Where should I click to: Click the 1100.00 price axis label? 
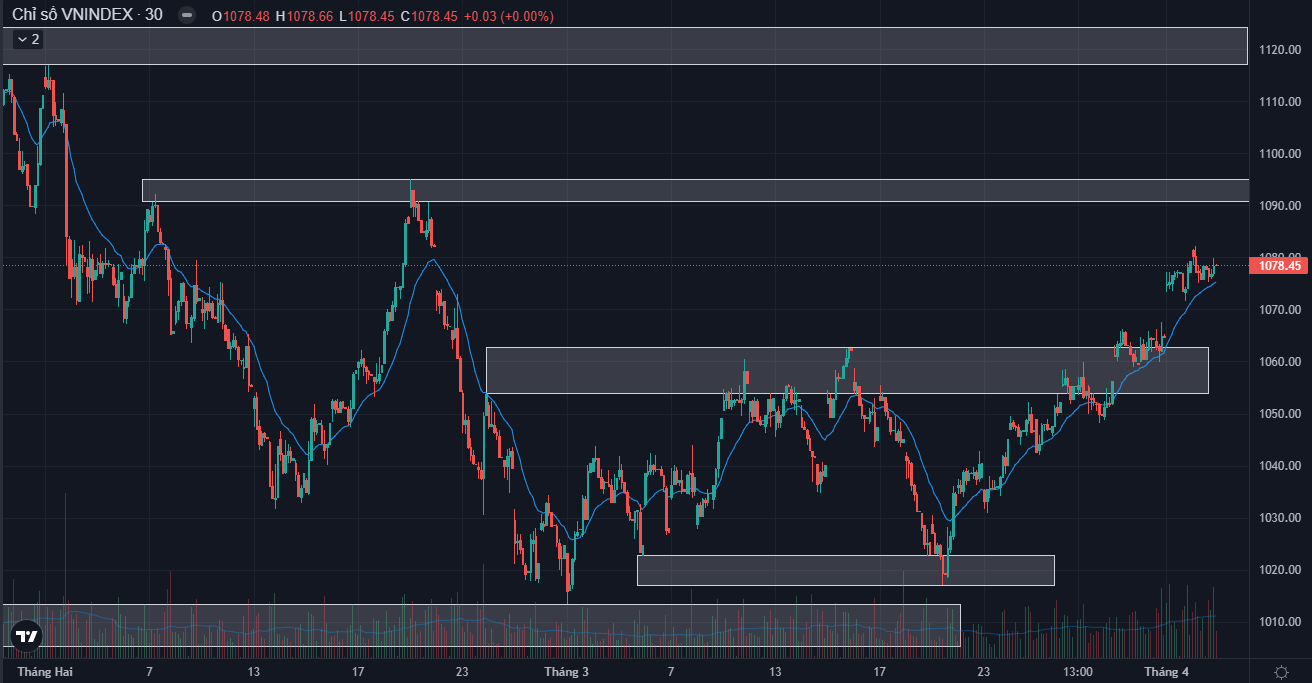click(1280, 154)
